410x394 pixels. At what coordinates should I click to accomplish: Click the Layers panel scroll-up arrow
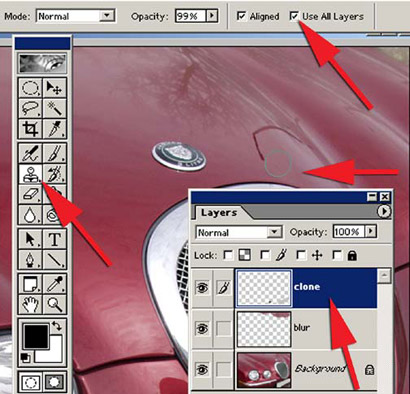tap(384, 275)
